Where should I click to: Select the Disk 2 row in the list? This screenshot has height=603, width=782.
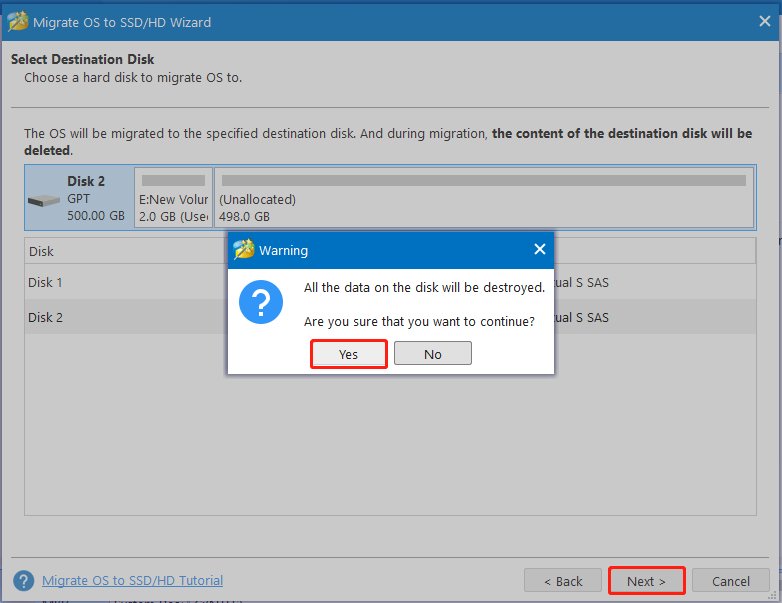point(390,317)
